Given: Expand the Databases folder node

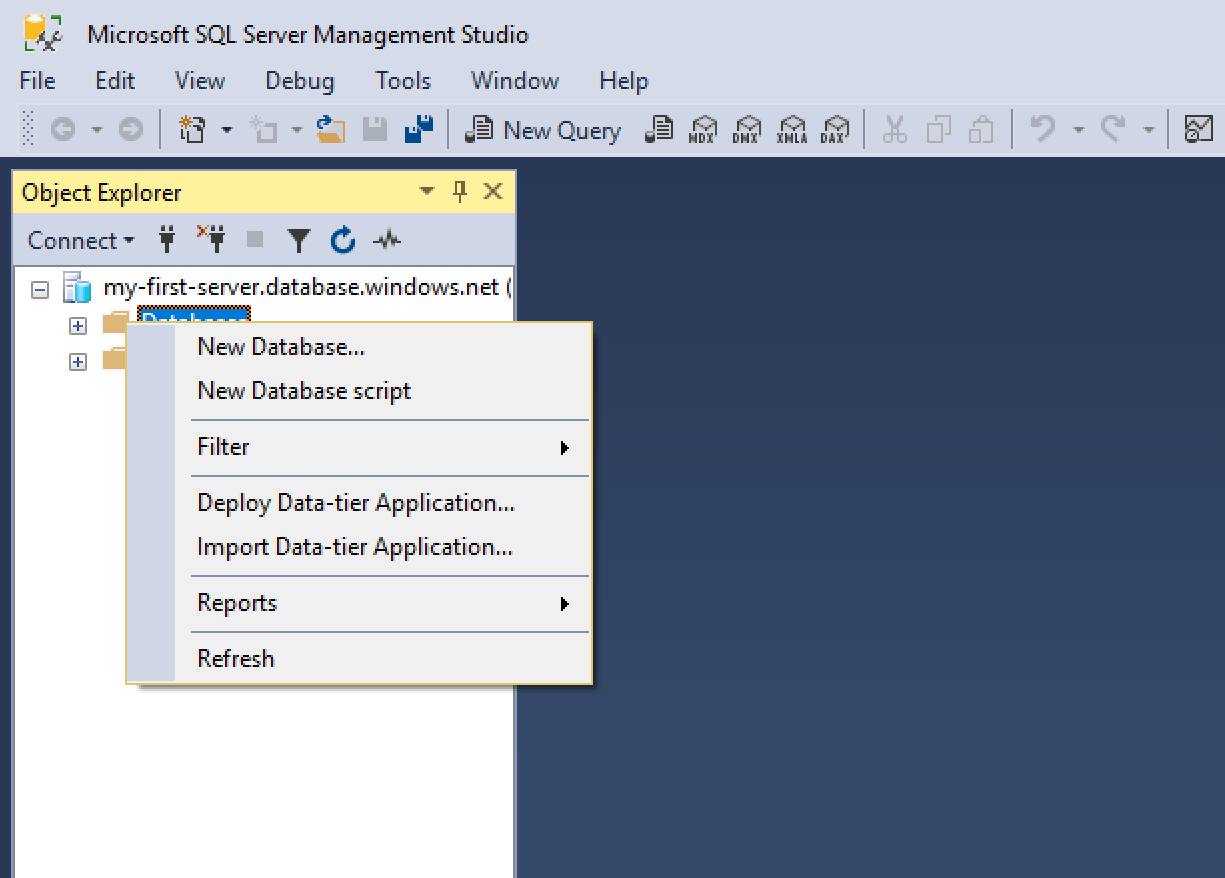Looking at the screenshot, I should click(78, 325).
